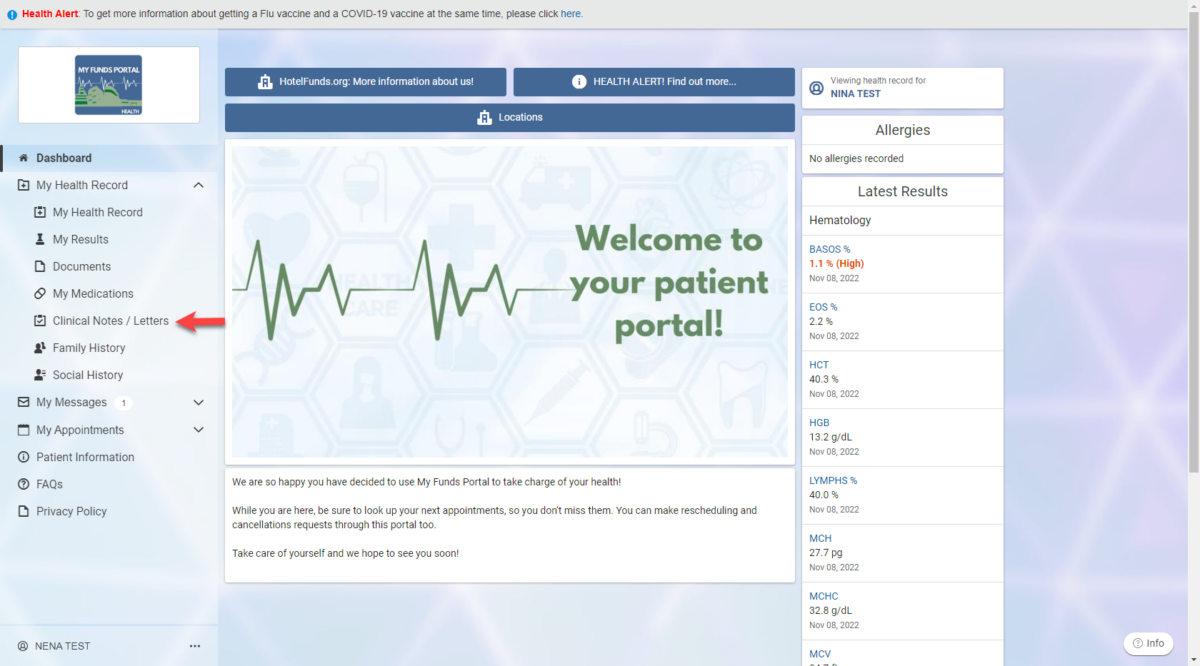Image resolution: width=1200 pixels, height=666 pixels.
Task: Click the Allergies panel heading
Action: pos(903,130)
